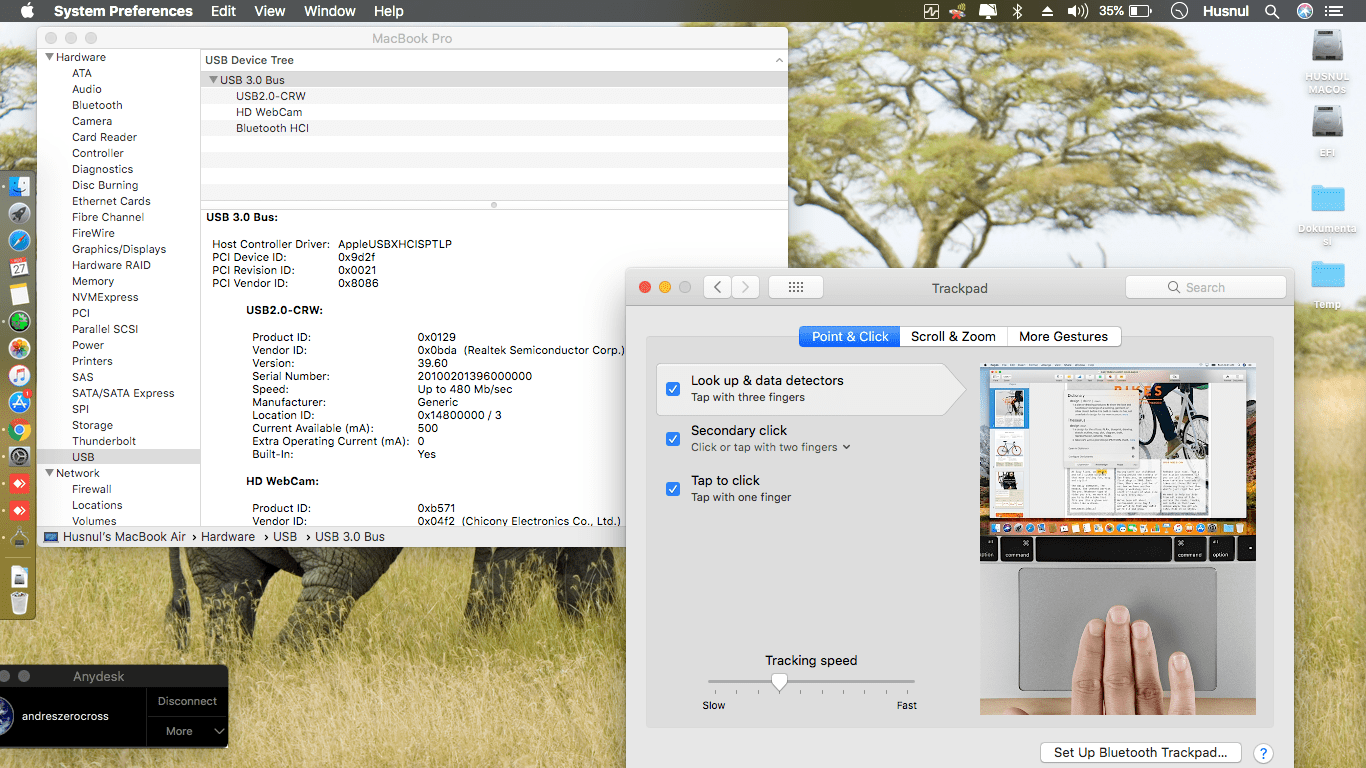Open Photos app from the dock
Screen dimensions: 1366x768
[19, 348]
